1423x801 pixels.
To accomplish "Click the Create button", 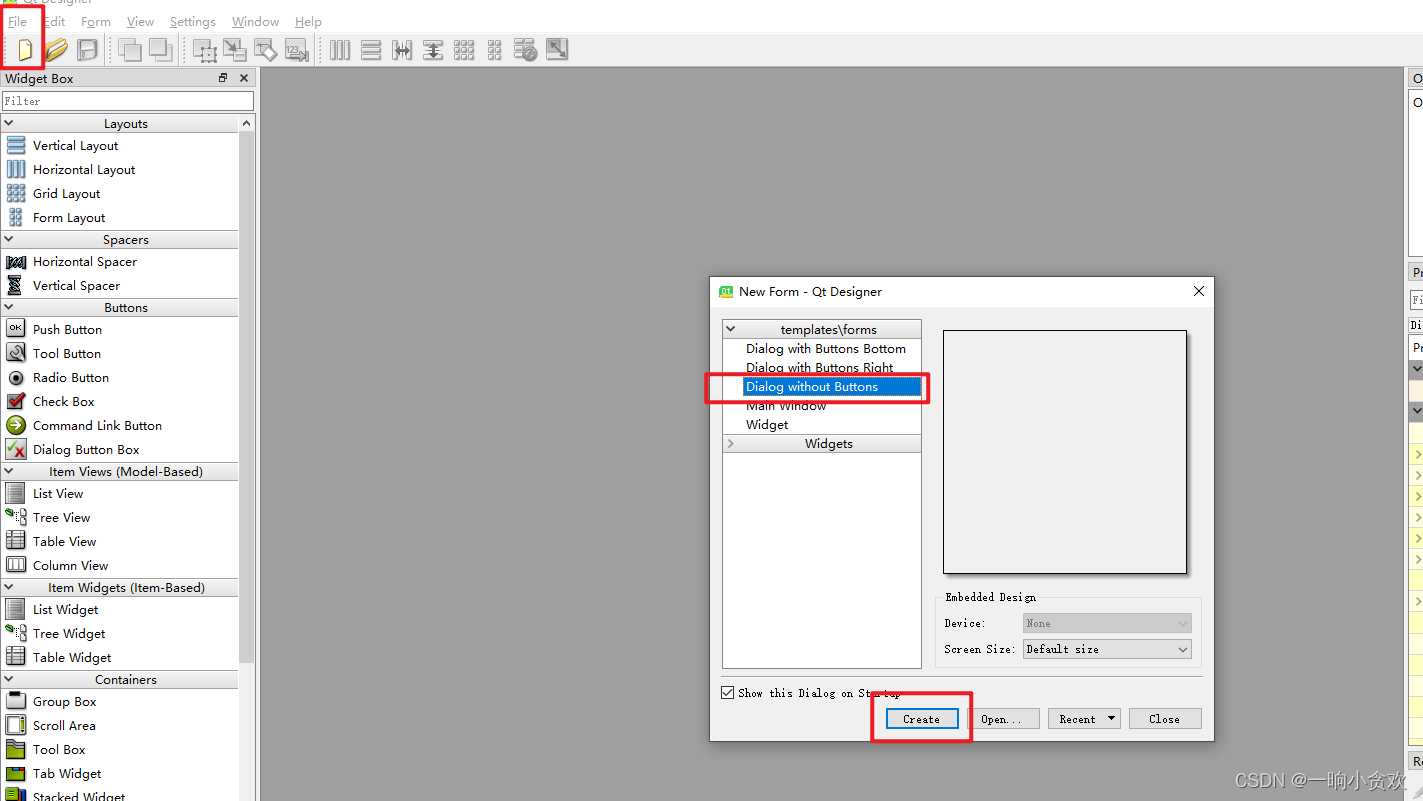I will tap(921, 719).
